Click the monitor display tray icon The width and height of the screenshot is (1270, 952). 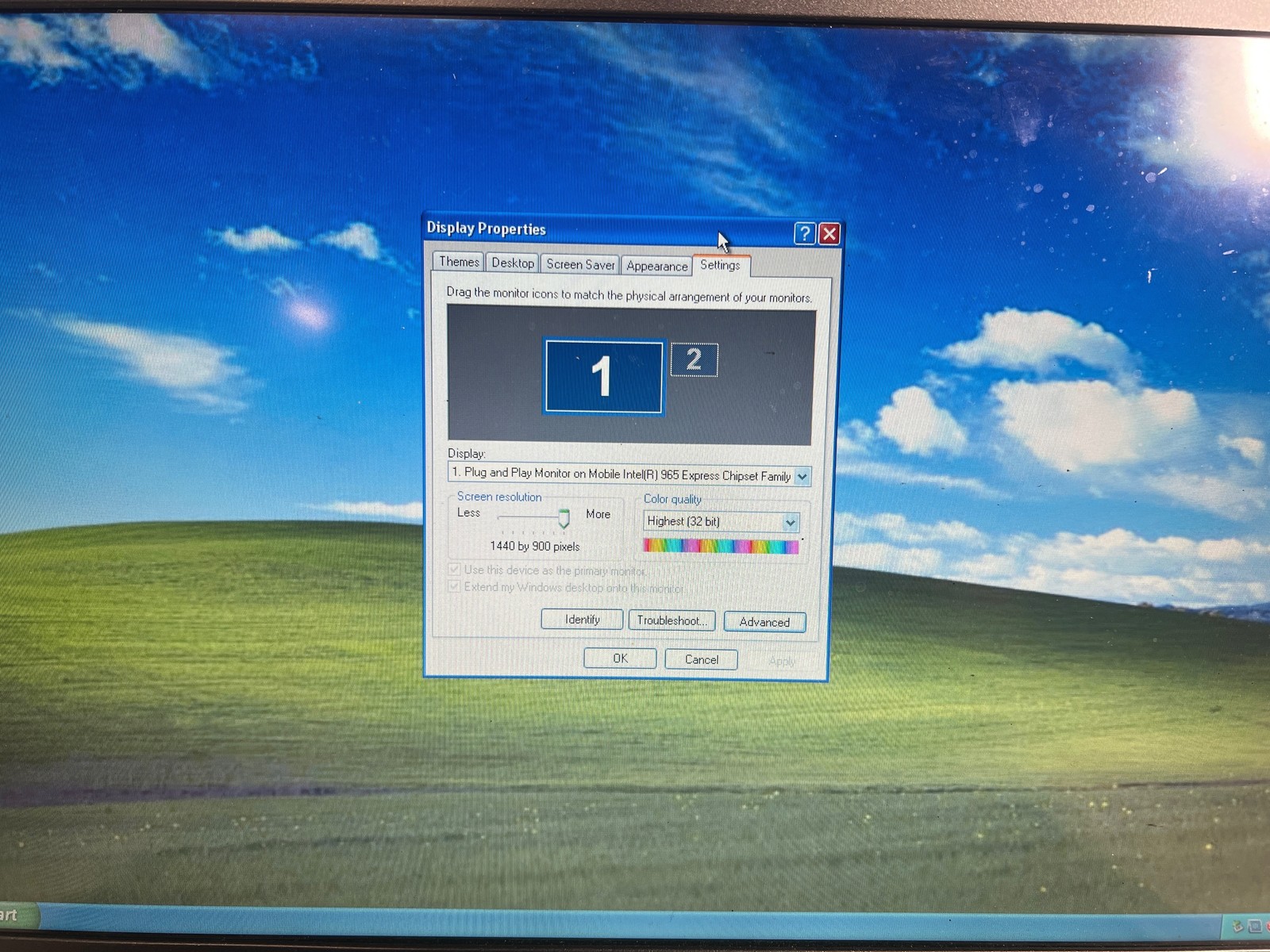[1255, 926]
